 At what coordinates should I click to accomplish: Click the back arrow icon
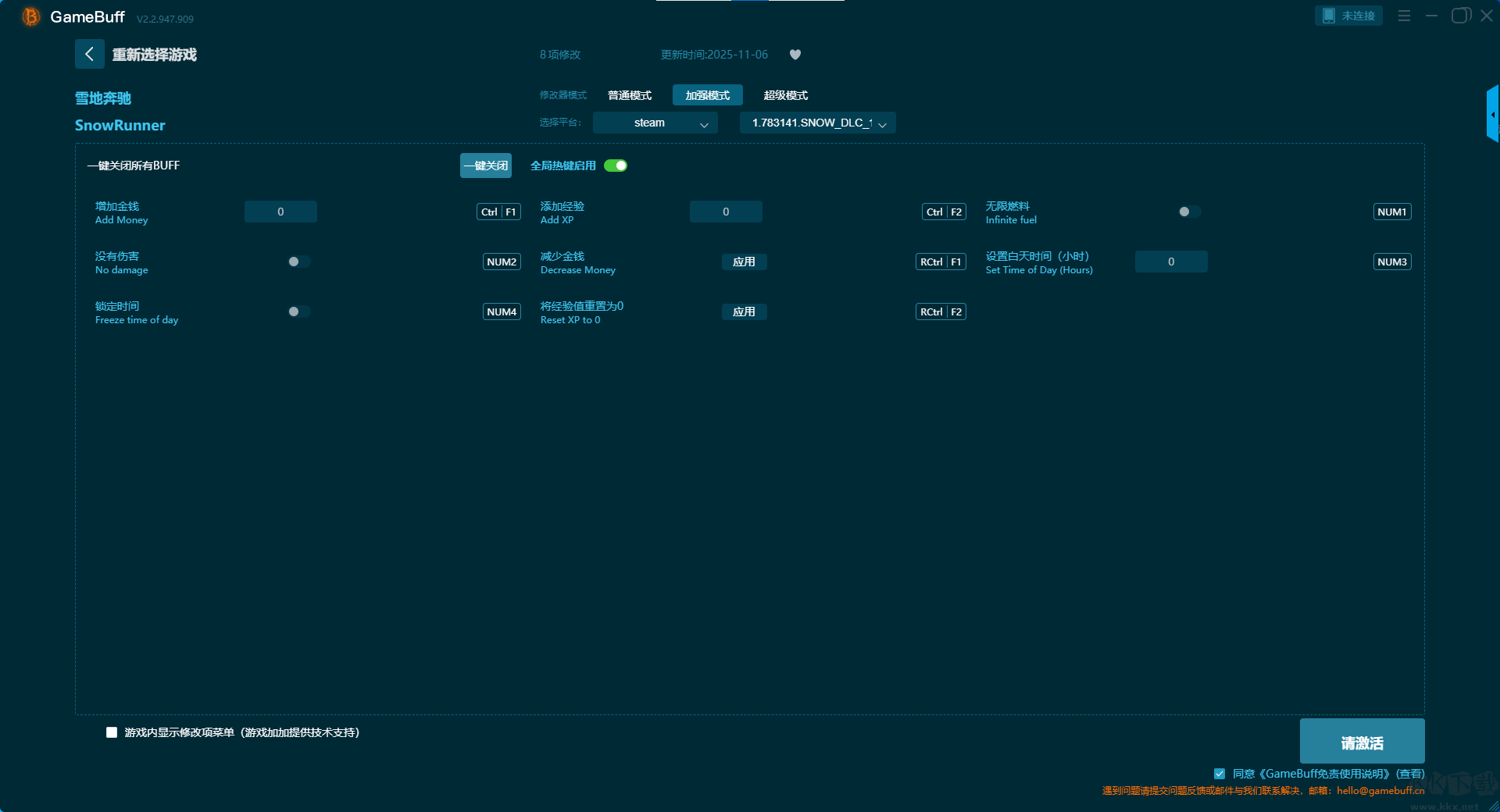(89, 54)
